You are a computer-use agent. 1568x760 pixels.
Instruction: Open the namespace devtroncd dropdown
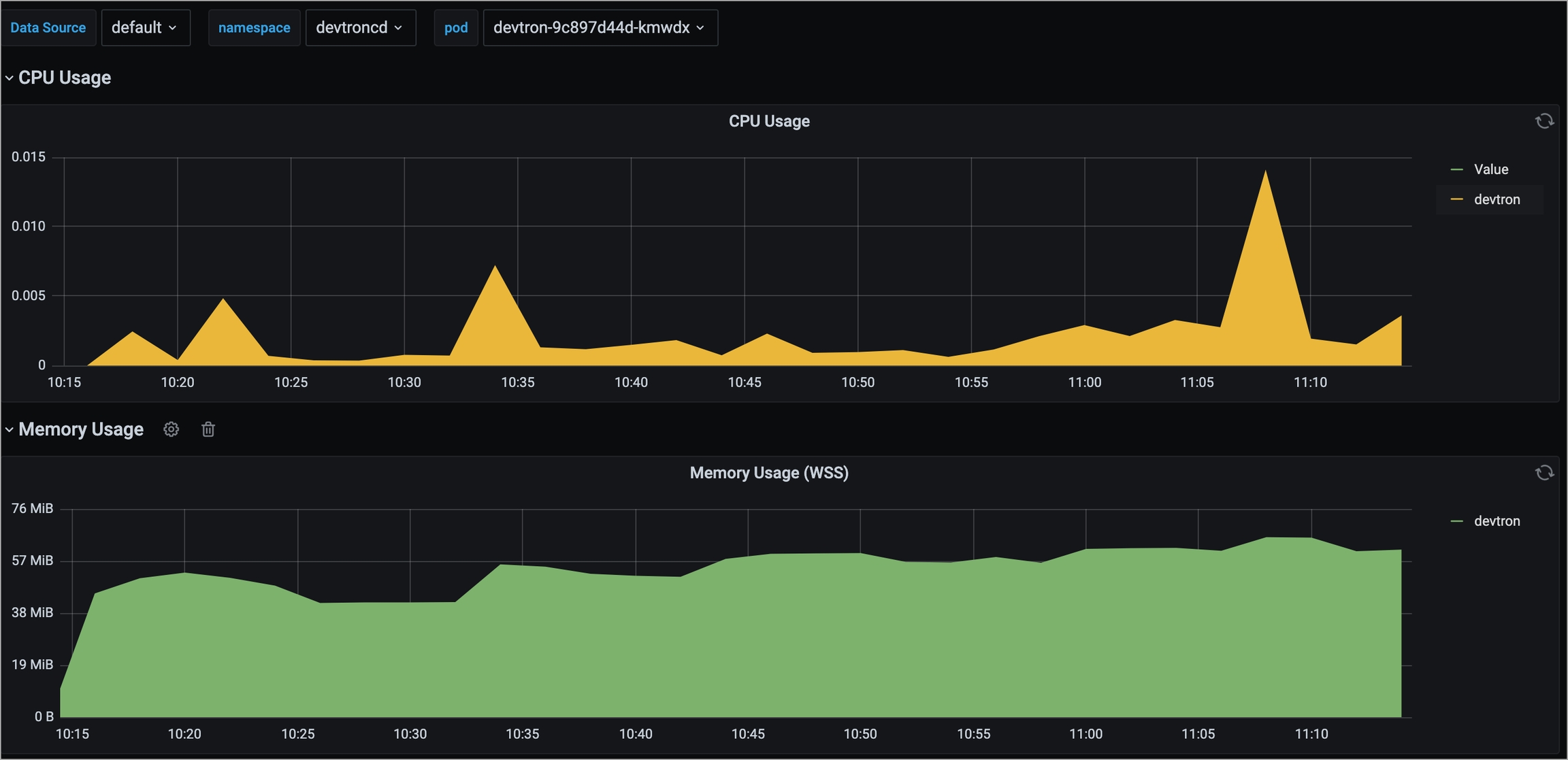pos(360,28)
